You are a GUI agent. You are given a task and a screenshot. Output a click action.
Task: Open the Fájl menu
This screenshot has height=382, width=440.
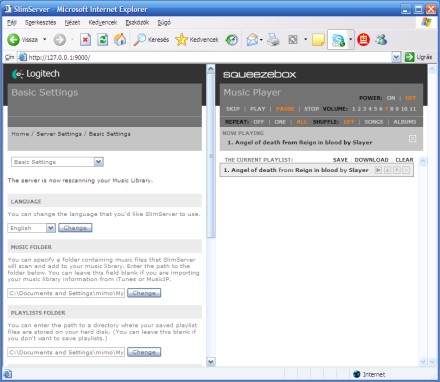pyautogui.click(x=12, y=23)
